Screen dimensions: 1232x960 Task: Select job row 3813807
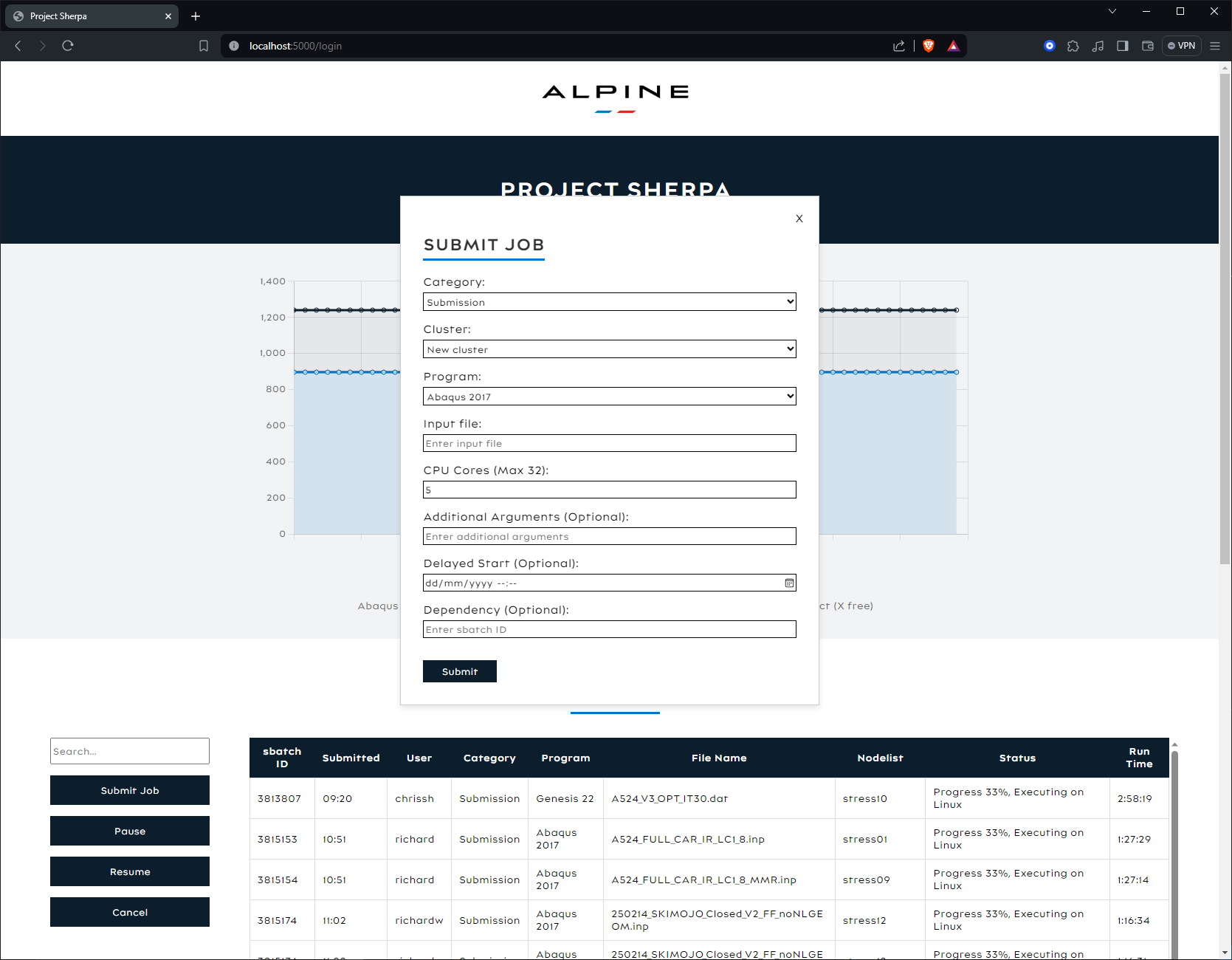[x=709, y=798]
